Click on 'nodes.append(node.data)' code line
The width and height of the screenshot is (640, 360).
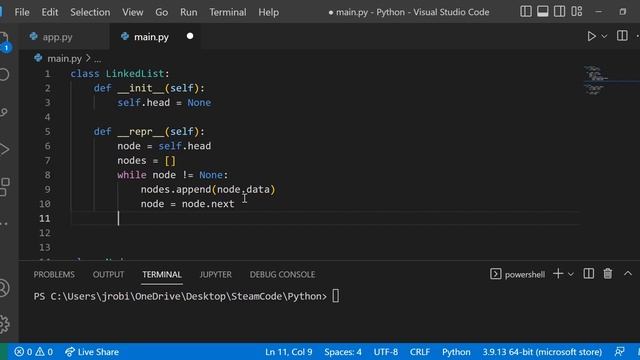click(208, 189)
